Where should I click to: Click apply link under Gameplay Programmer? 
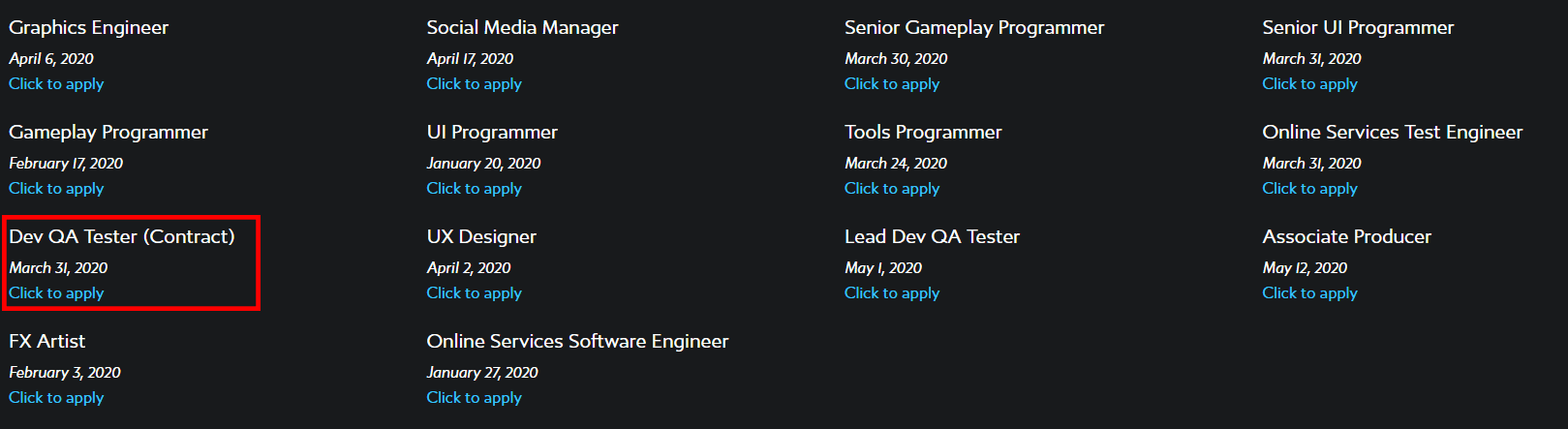click(x=56, y=189)
